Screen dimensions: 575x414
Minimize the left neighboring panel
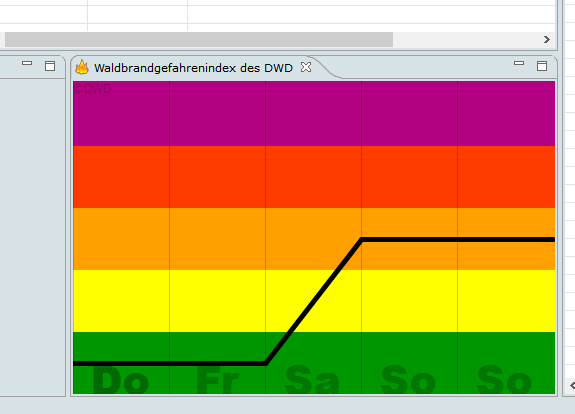coord(27,63)
